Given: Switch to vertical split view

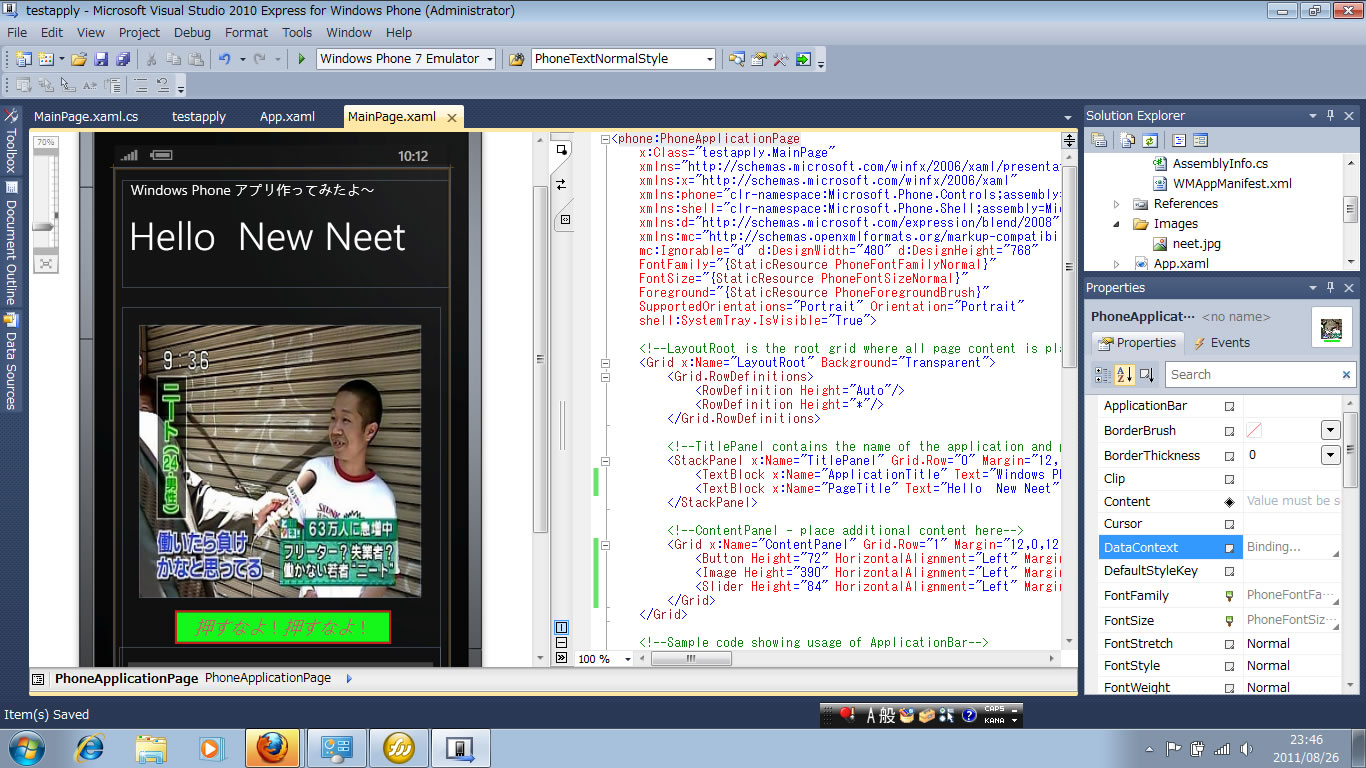Looking at the screenshot, I should [x=561, y=627].
